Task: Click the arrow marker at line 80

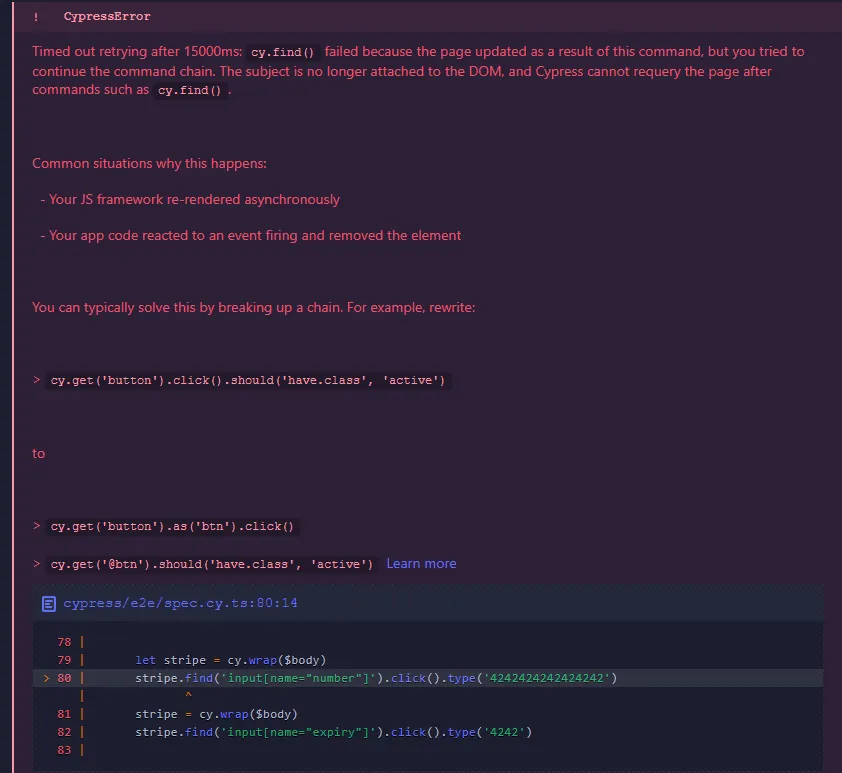Action: coord(47,678)
